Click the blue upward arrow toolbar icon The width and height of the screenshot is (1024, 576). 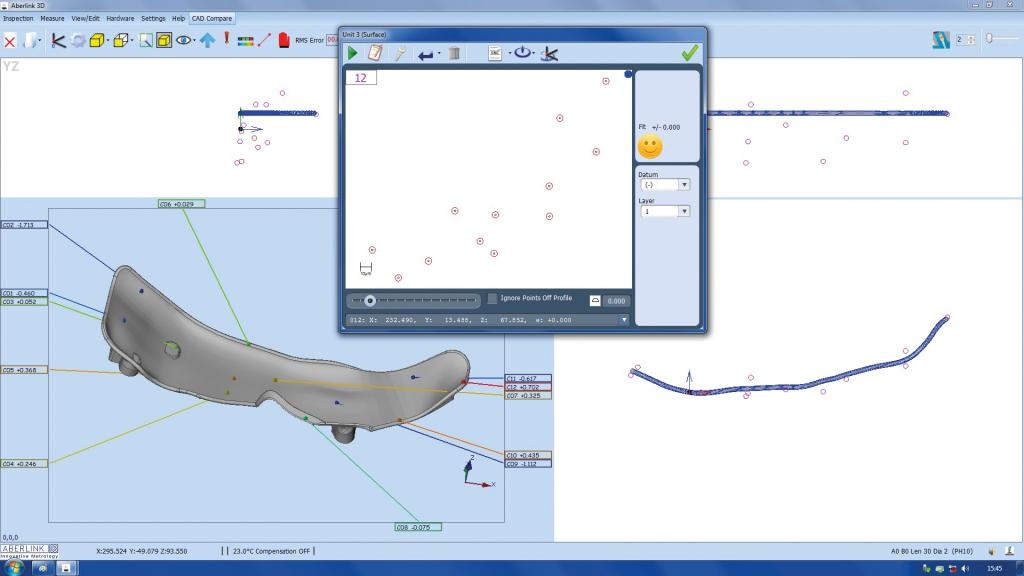[x=207, y=40]
